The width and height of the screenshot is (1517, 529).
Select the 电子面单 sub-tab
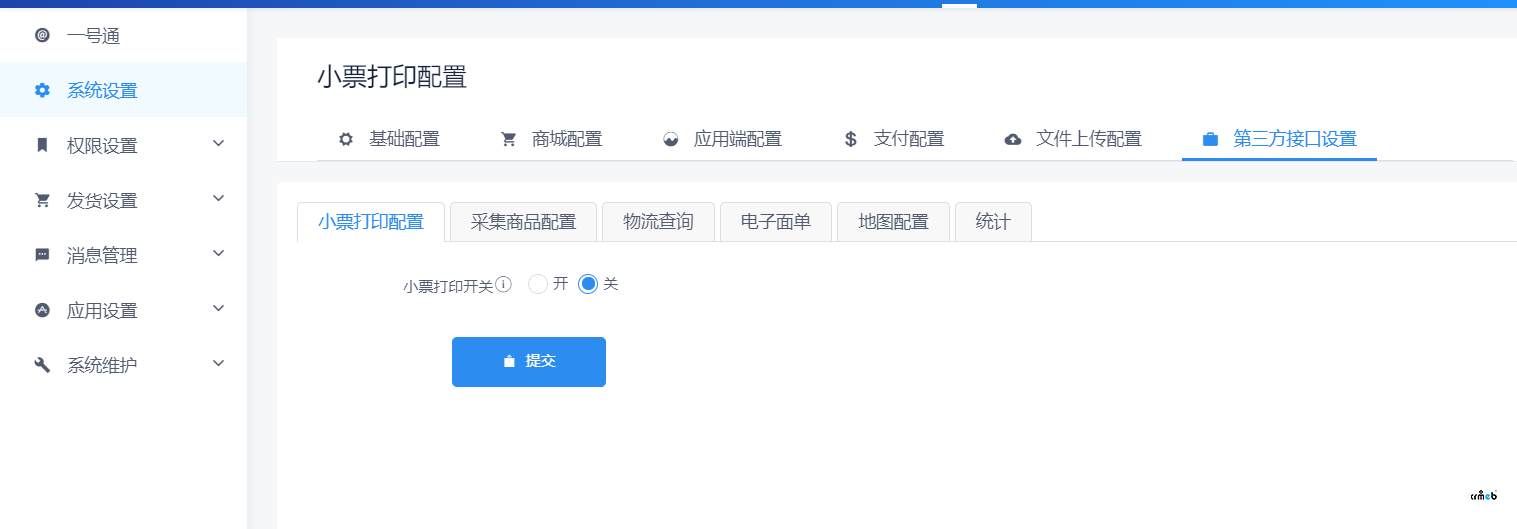tap(776, 222)
